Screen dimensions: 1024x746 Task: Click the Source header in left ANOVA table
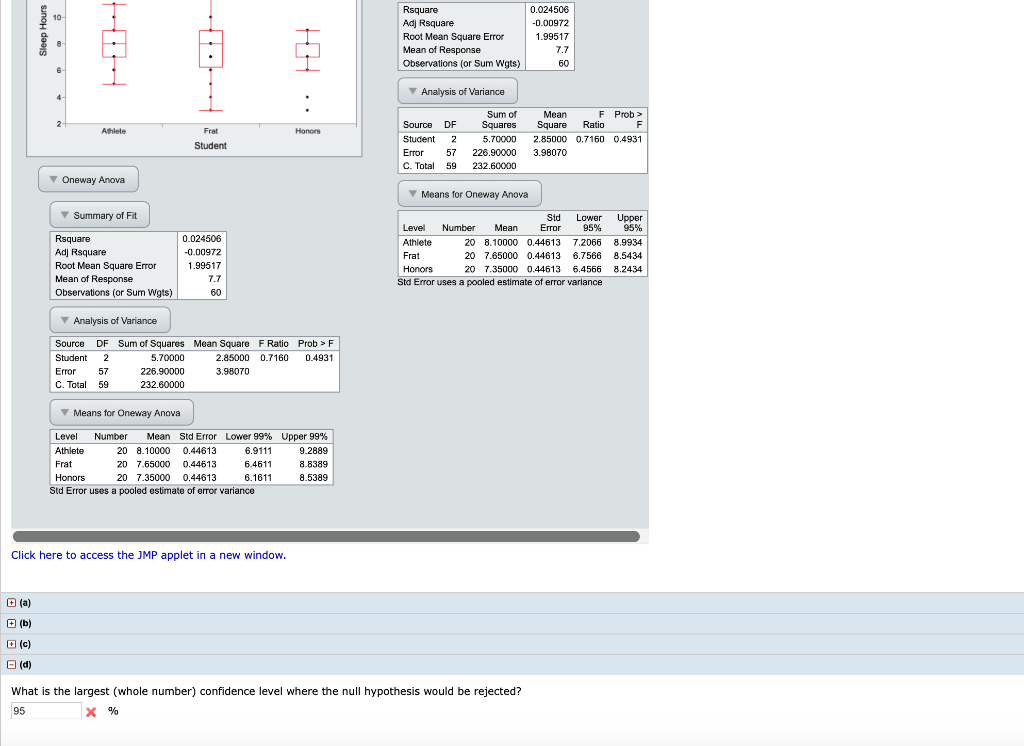point(70,344)
